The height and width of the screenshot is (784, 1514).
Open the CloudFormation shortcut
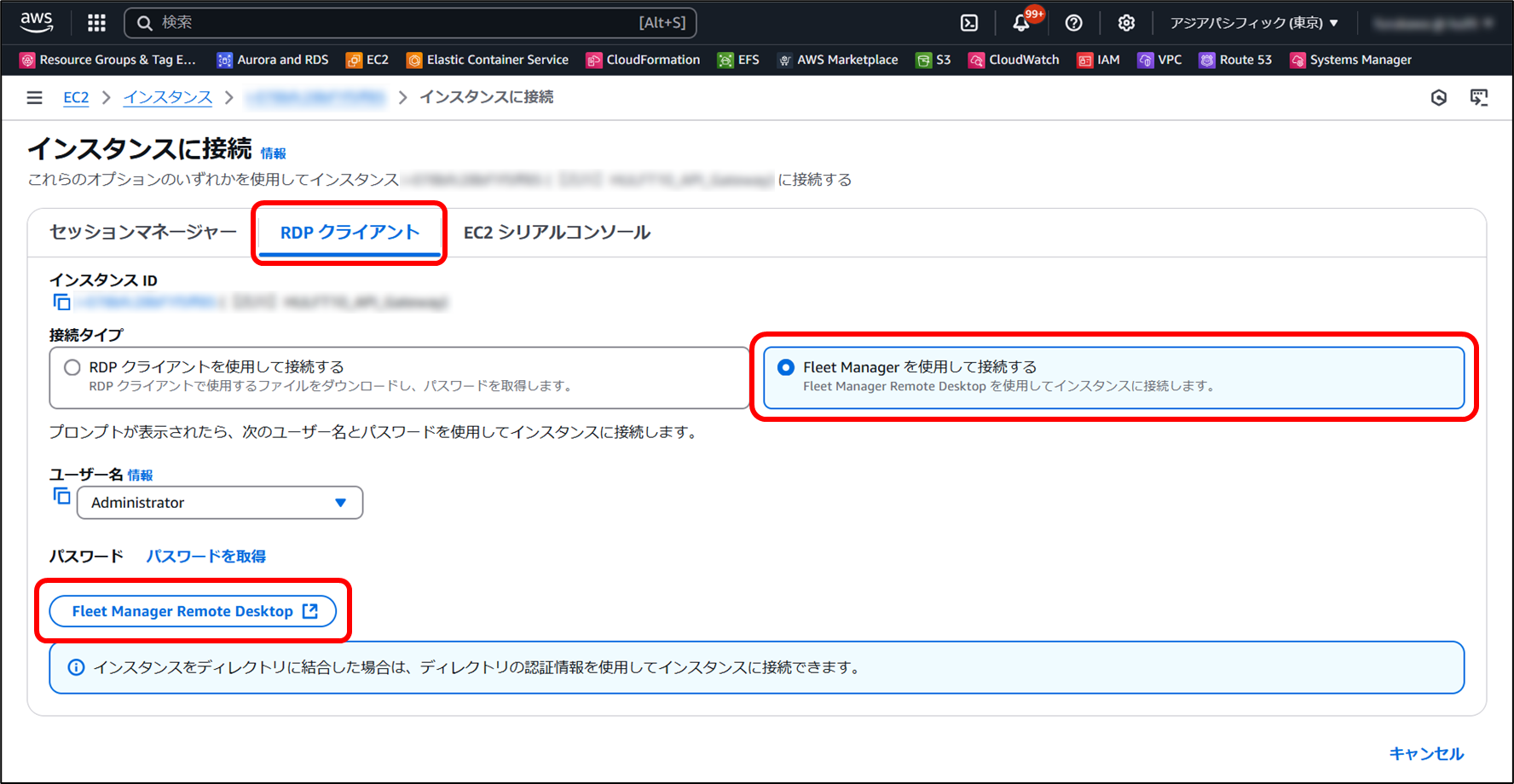643,60
